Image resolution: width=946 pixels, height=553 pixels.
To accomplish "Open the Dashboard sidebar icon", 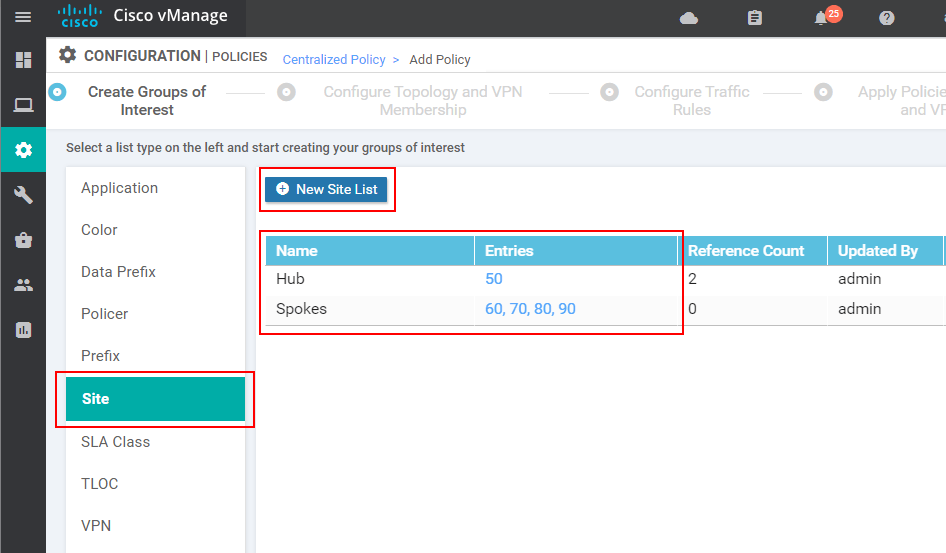I will pyautogui.click(x=23, y=60).
